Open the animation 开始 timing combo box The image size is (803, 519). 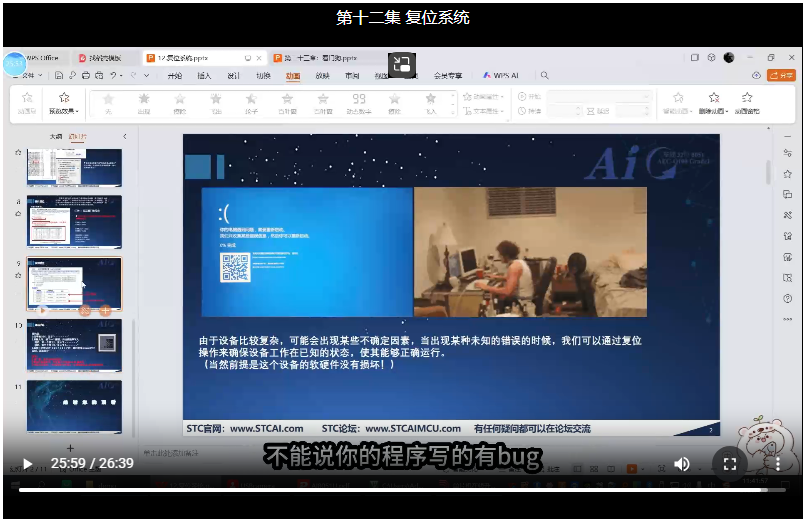(x=599, y=96)
